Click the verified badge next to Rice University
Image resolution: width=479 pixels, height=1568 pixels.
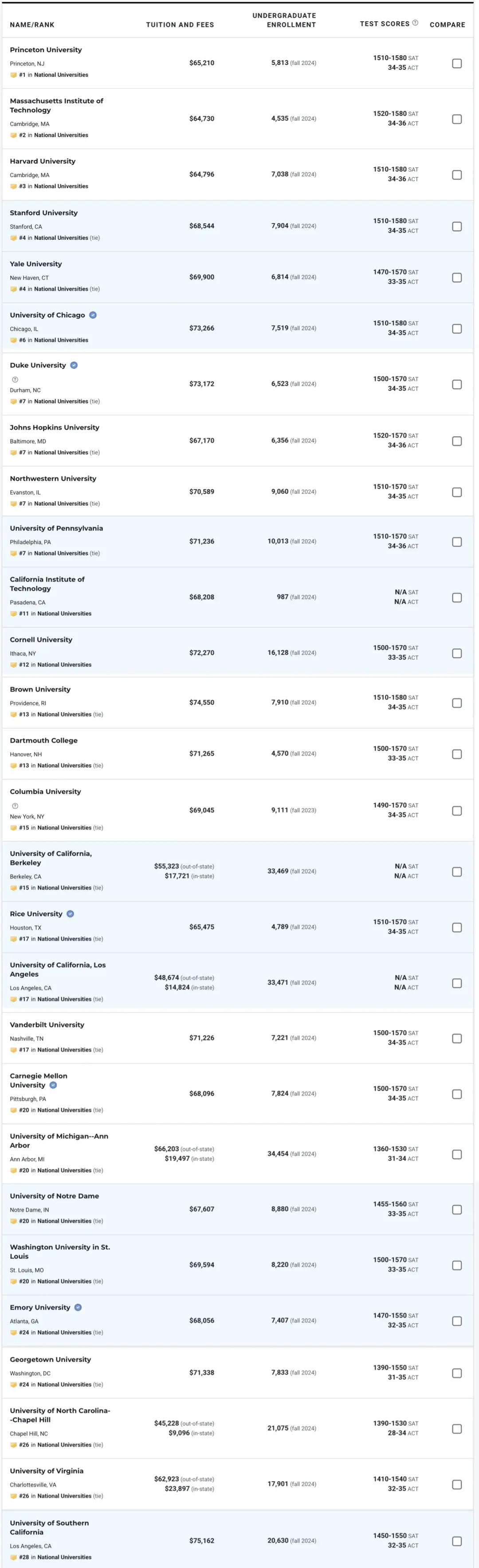[x=71, y=914]
